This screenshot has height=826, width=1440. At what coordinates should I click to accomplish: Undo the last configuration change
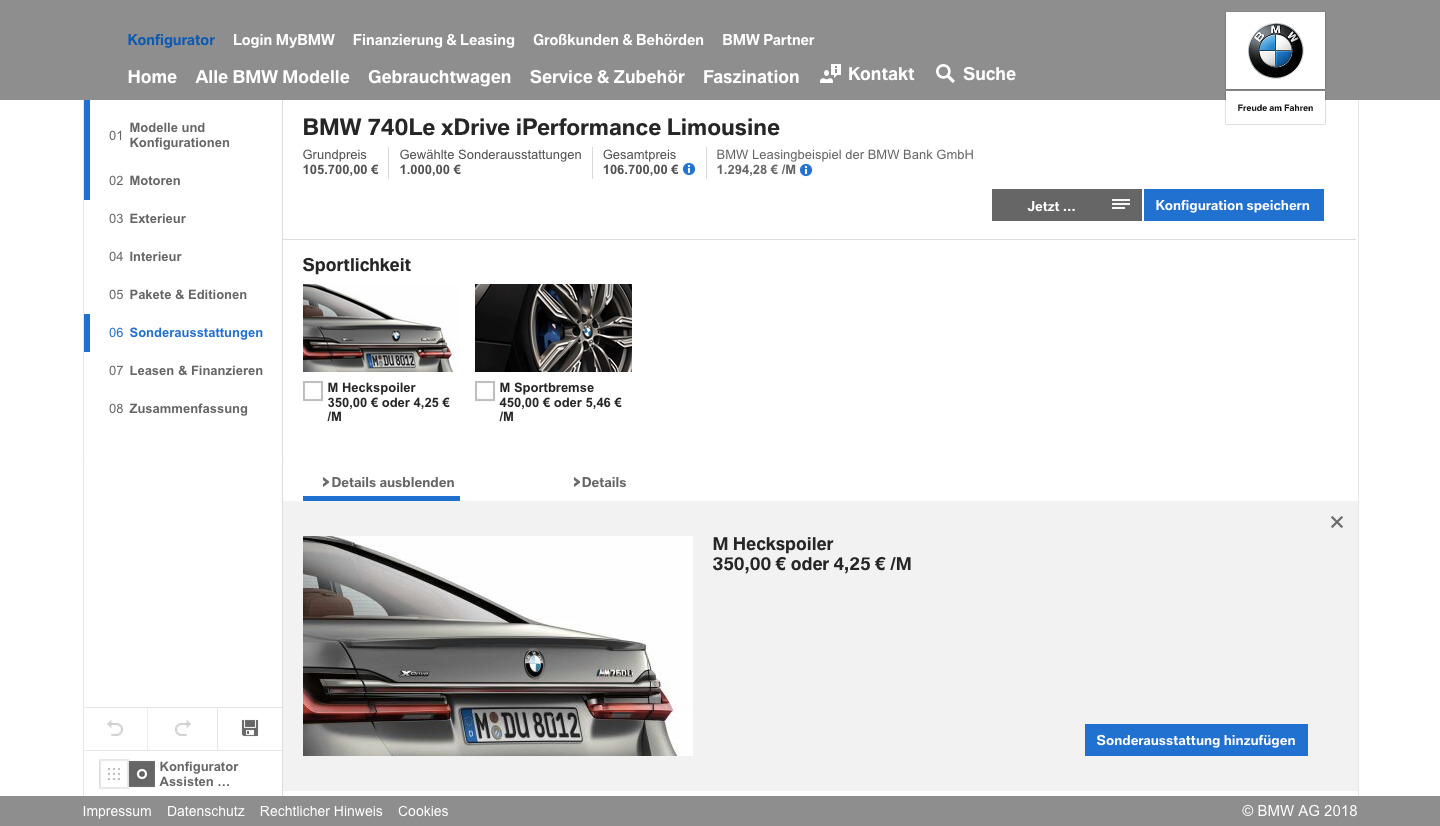coord(115,728)
